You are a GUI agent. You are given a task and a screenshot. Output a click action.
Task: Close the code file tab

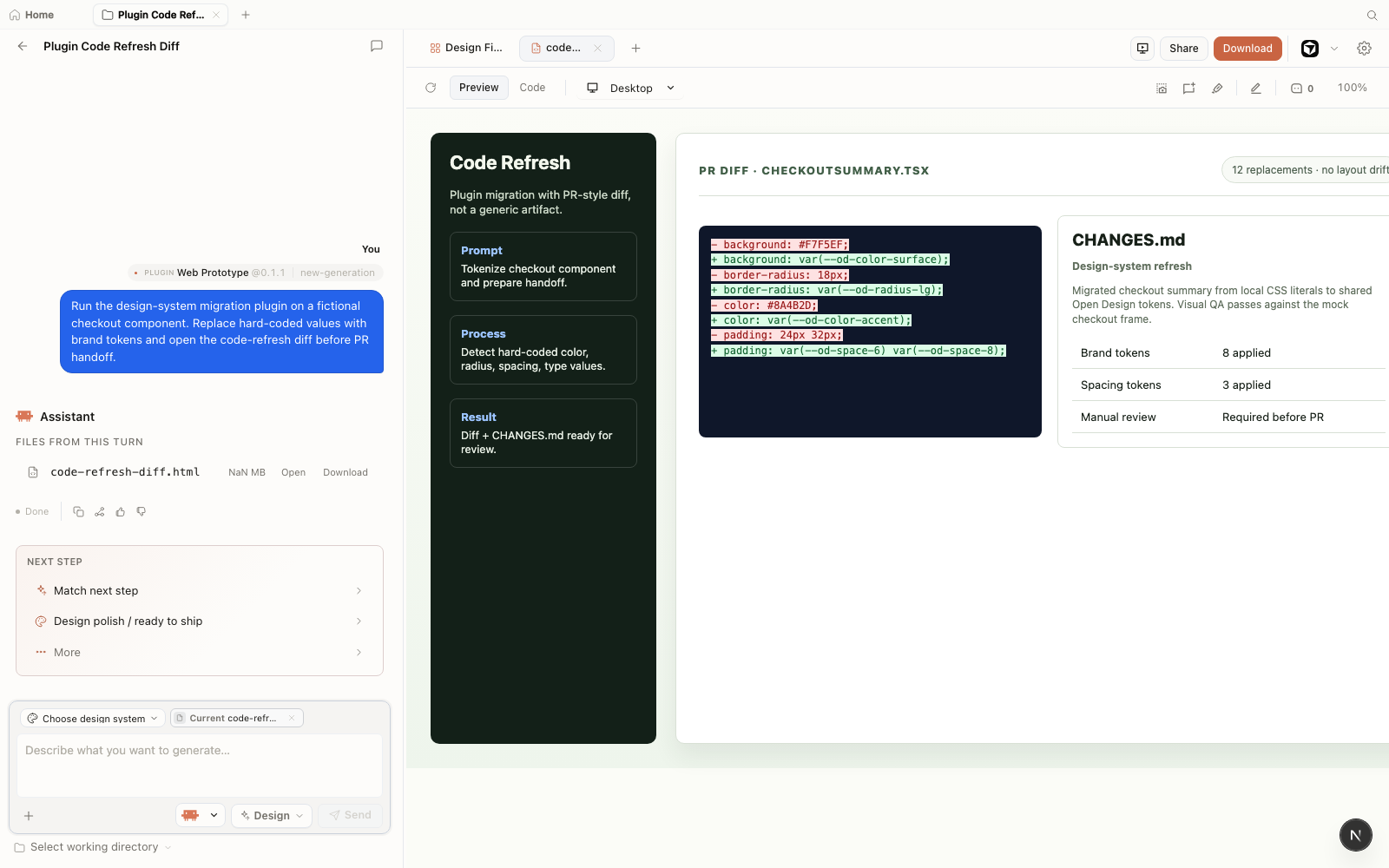point(597,49)
